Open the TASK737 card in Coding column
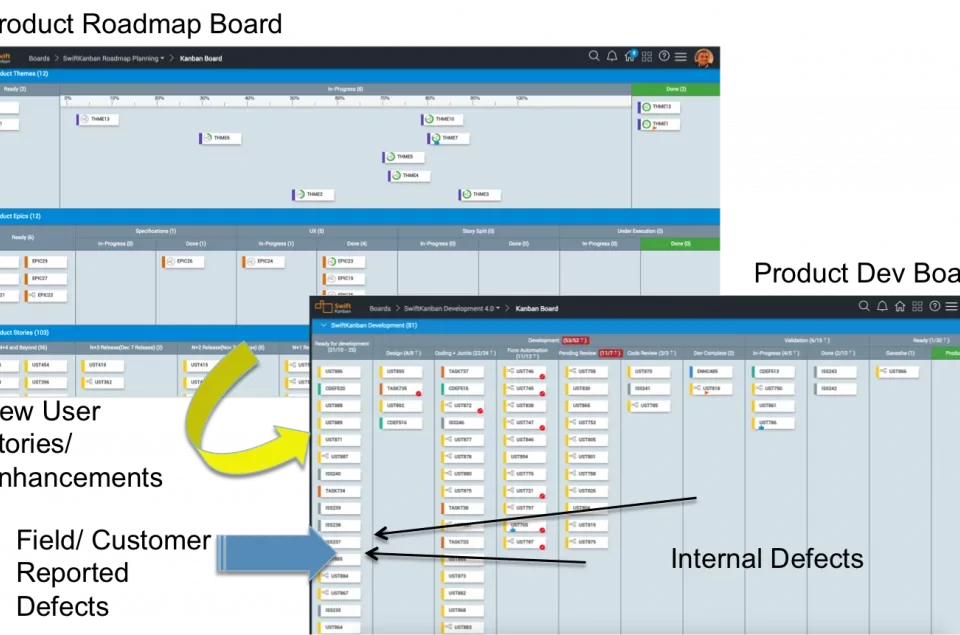The height and width of the screenshot is (635, 960). tap(462, 372)
